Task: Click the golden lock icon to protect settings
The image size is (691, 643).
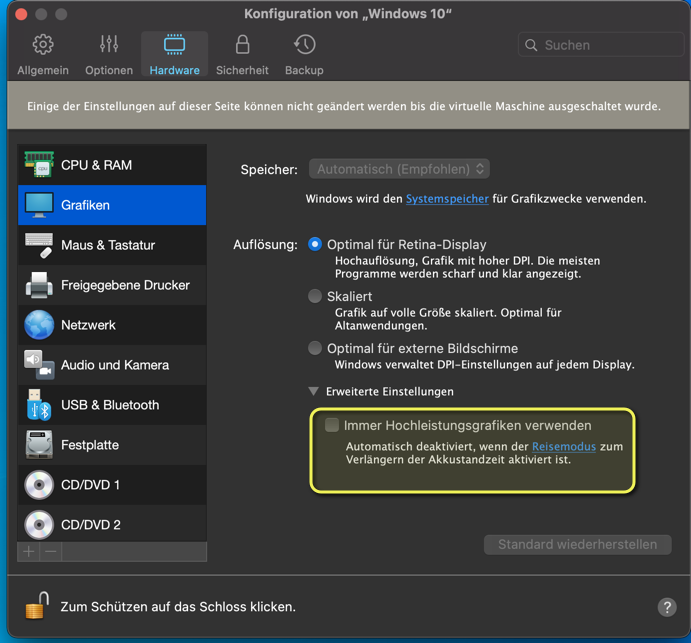Action: click(37, 606)
